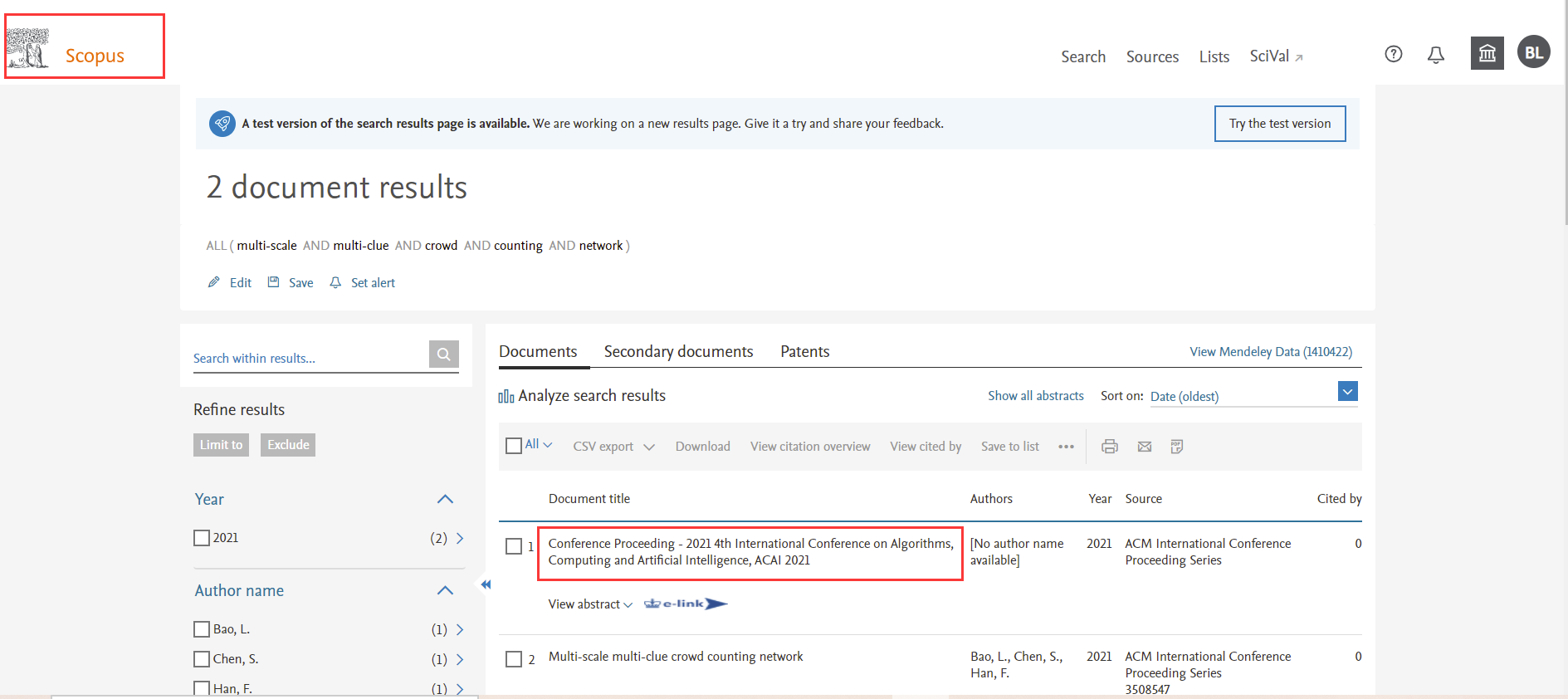The height and width of the screenshot is (699, 1568).
Task: Tick the select All documents checkbox
Action: [514, 446]
